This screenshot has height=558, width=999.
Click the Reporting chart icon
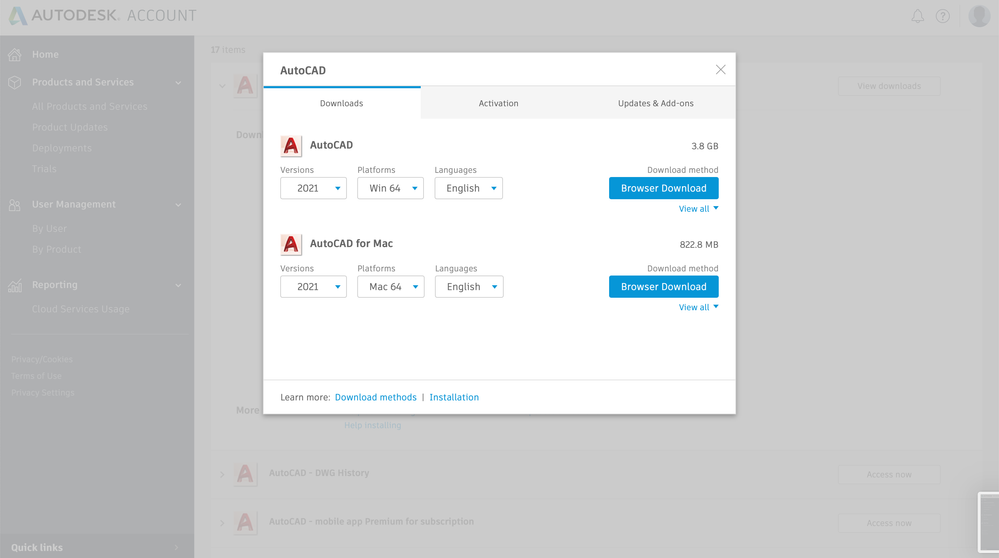tap(15, 285)
